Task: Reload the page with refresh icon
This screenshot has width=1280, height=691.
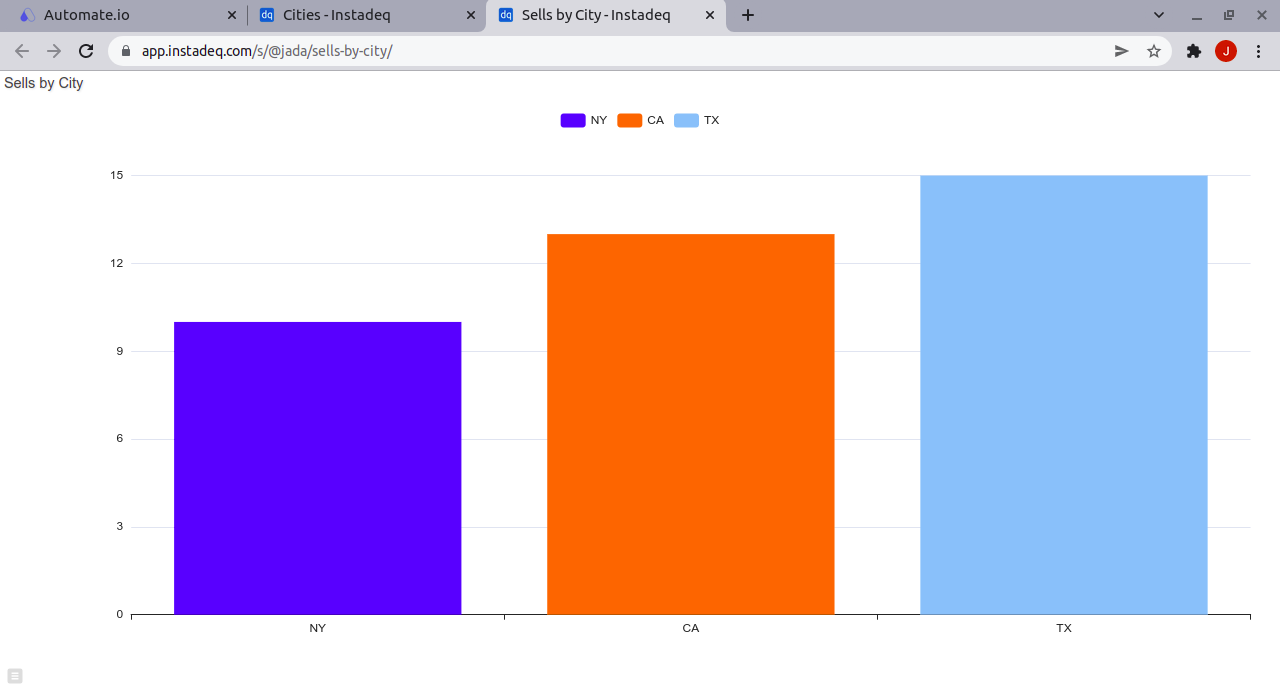Action: (x=86, y=51)
